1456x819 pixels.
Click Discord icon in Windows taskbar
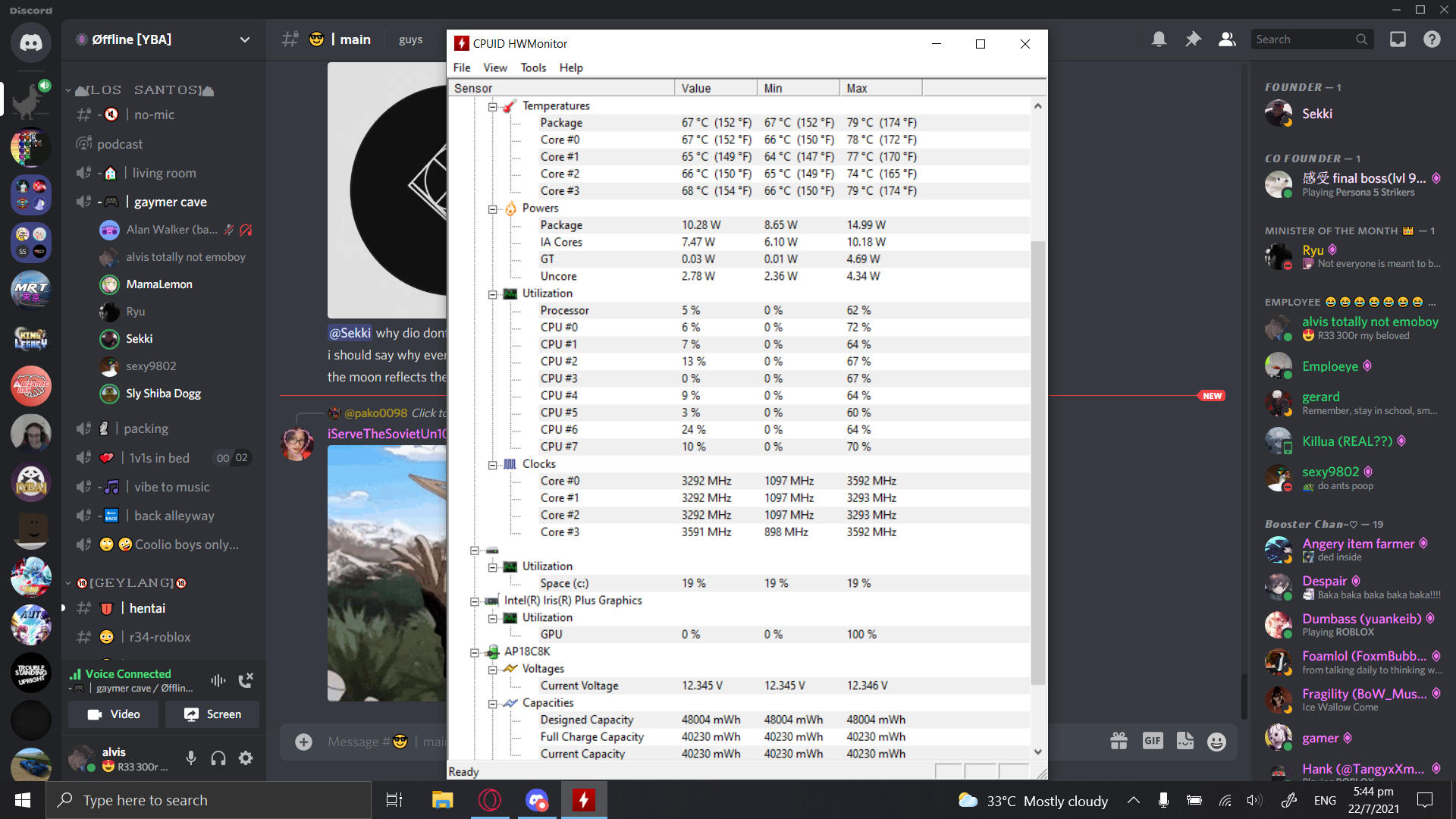point(537,800)
